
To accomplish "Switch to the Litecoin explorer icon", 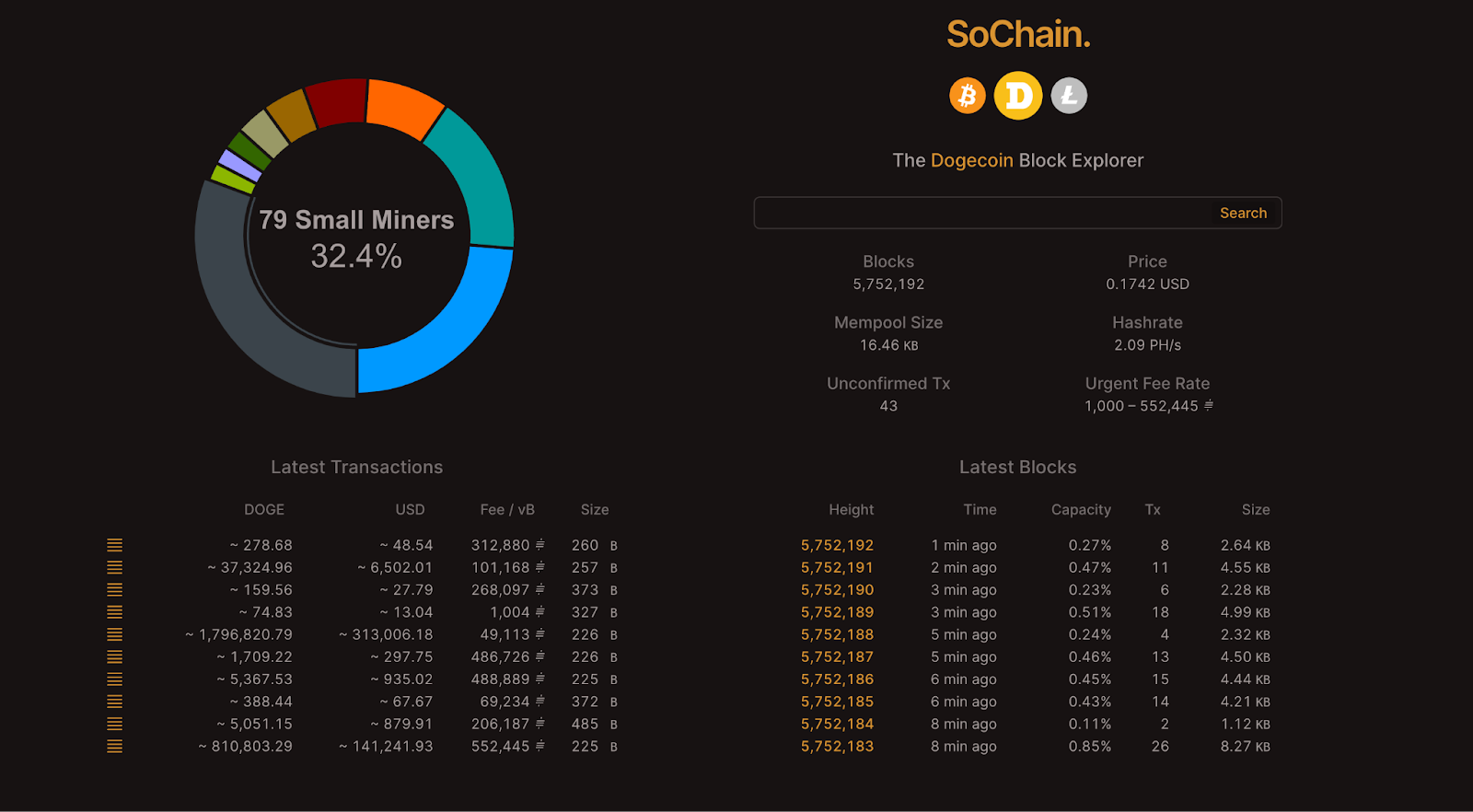I will coord(1069,96).
